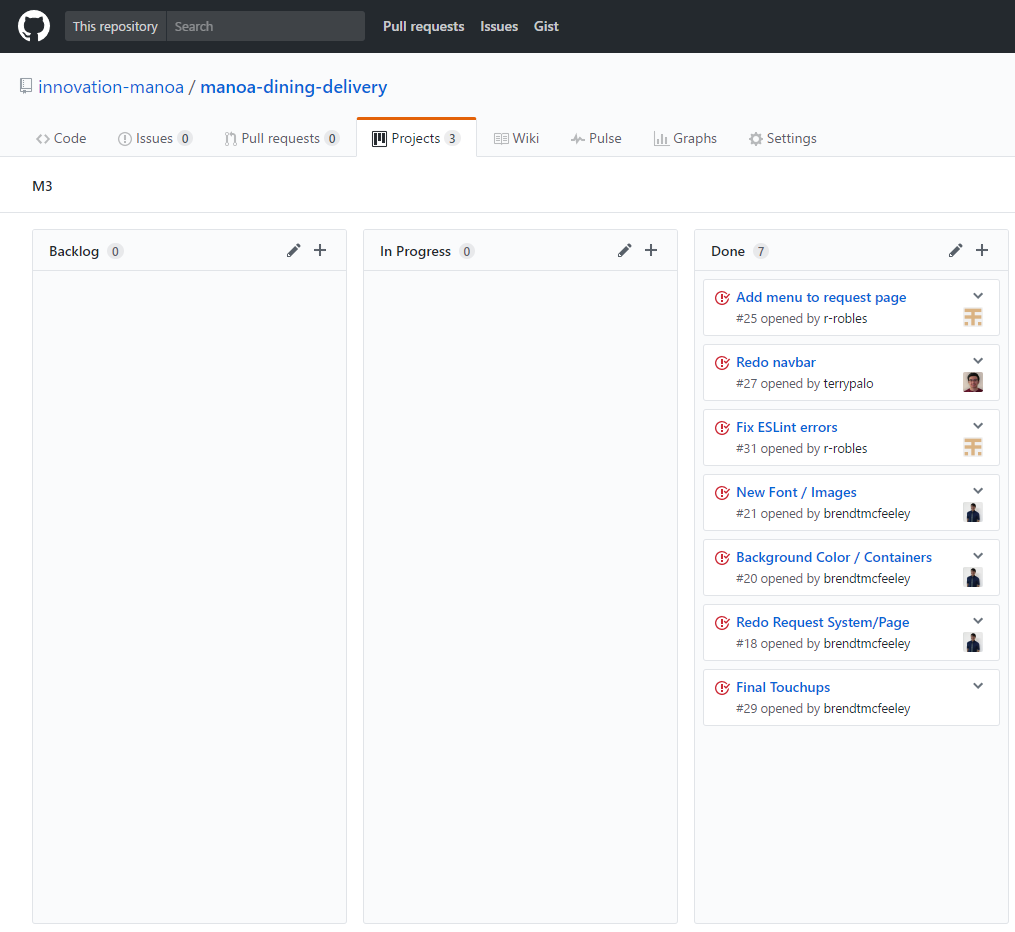Expand options for Fix ESLint errors card

(x=978, y=426)
